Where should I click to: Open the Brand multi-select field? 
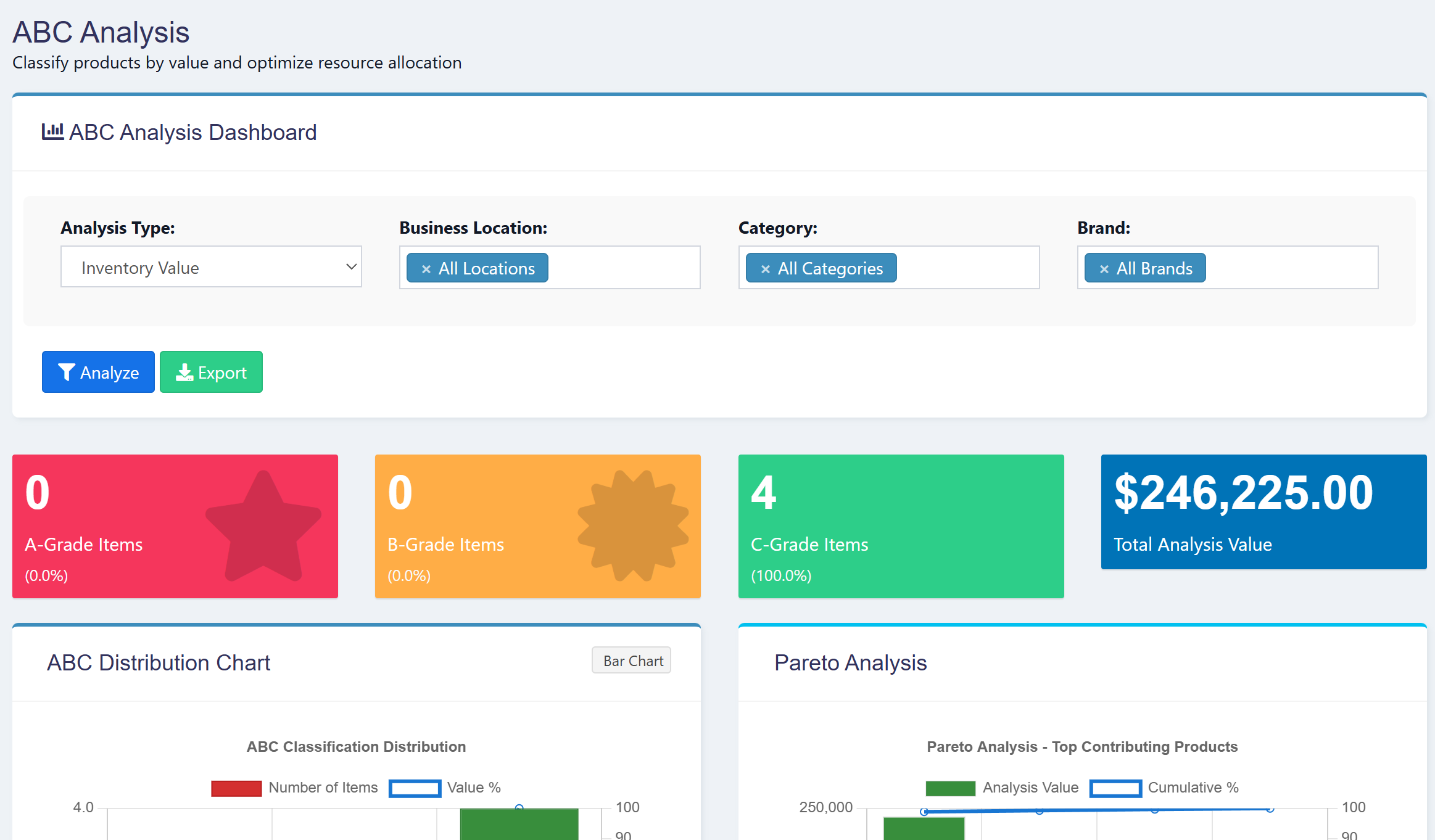coord(1228,268)
